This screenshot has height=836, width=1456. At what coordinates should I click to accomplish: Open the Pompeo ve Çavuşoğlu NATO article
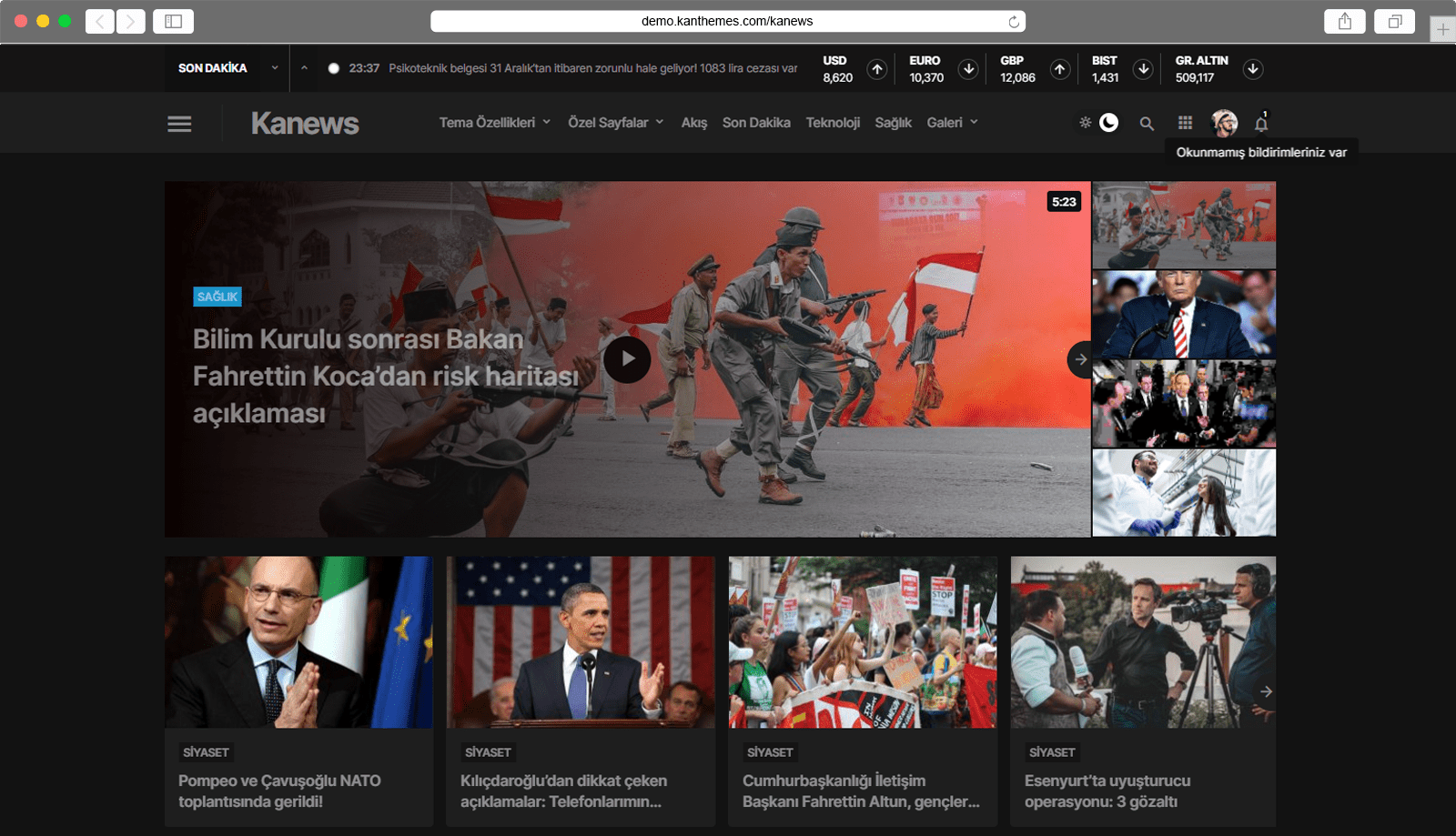pos(279,791)
